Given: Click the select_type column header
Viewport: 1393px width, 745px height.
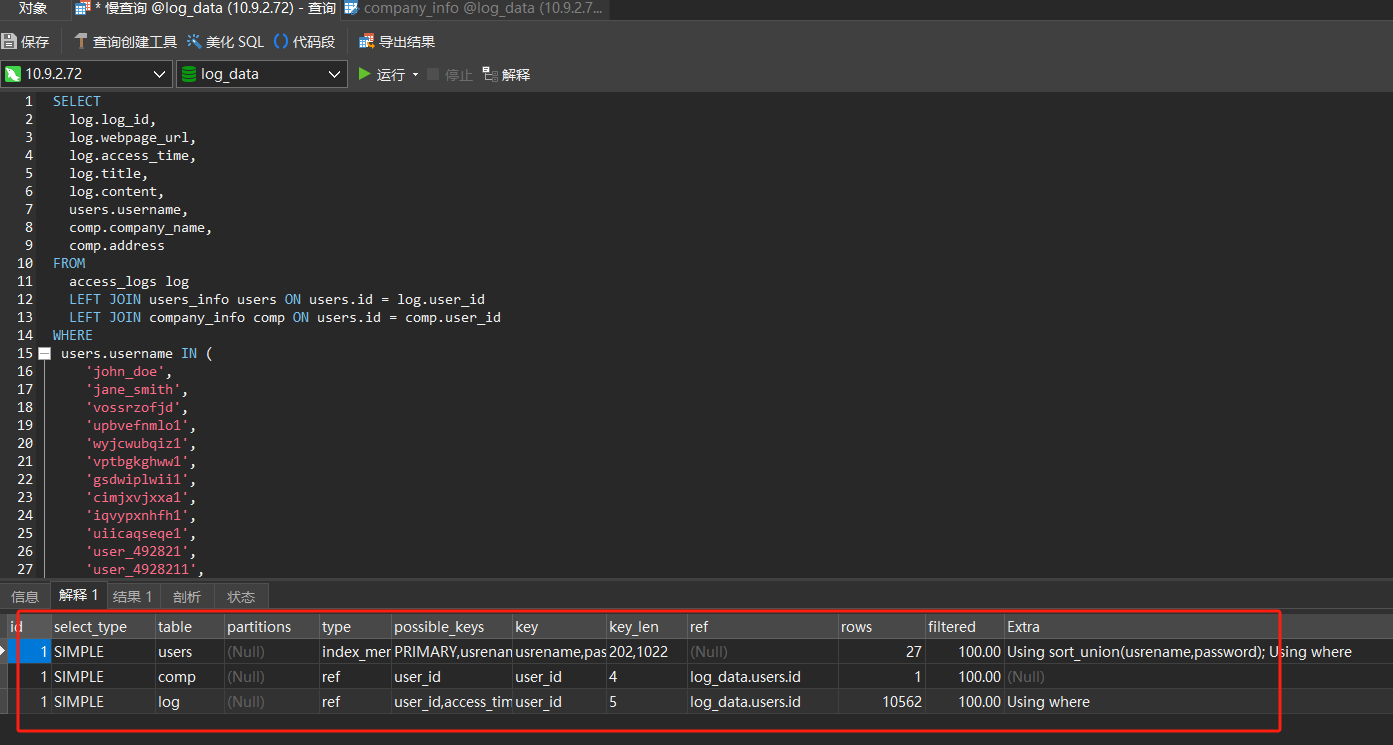Looking at the screenshot, I should coord(103,627).
